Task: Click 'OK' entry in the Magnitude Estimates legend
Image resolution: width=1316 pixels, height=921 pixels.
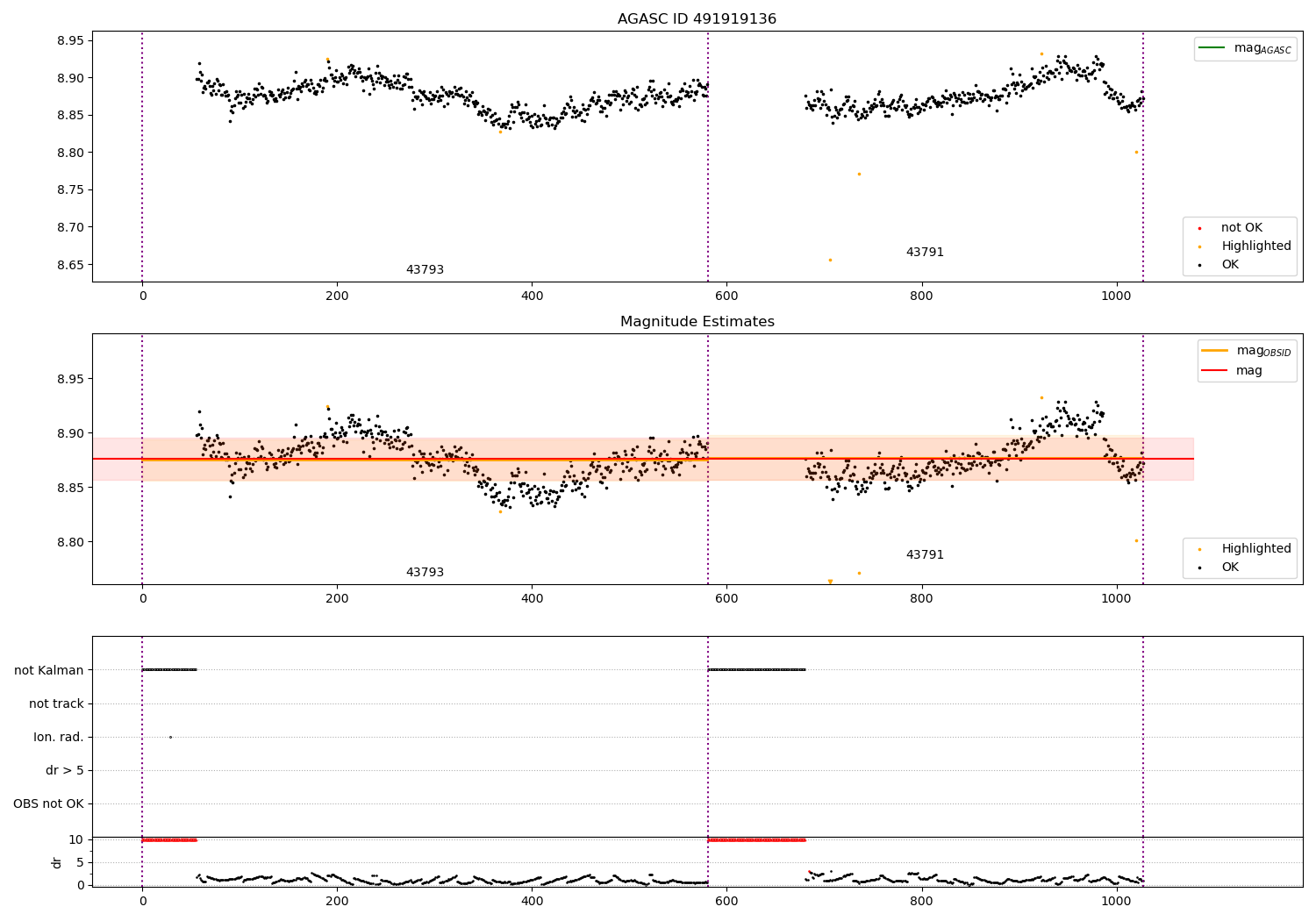Action: pyautogui.click(x=1230, y=568)
